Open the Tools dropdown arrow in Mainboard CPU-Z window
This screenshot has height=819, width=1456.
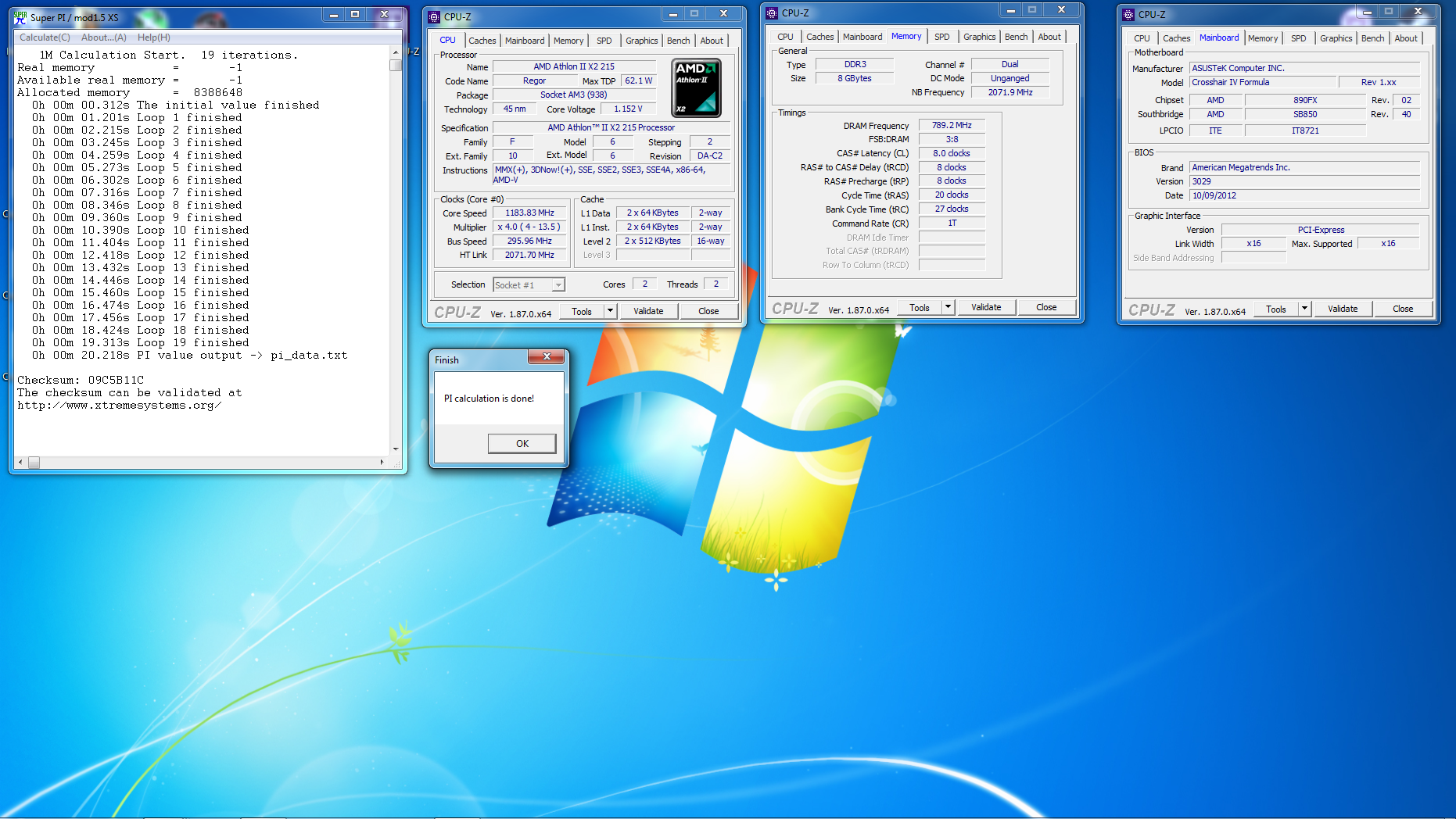point(1305,309)
